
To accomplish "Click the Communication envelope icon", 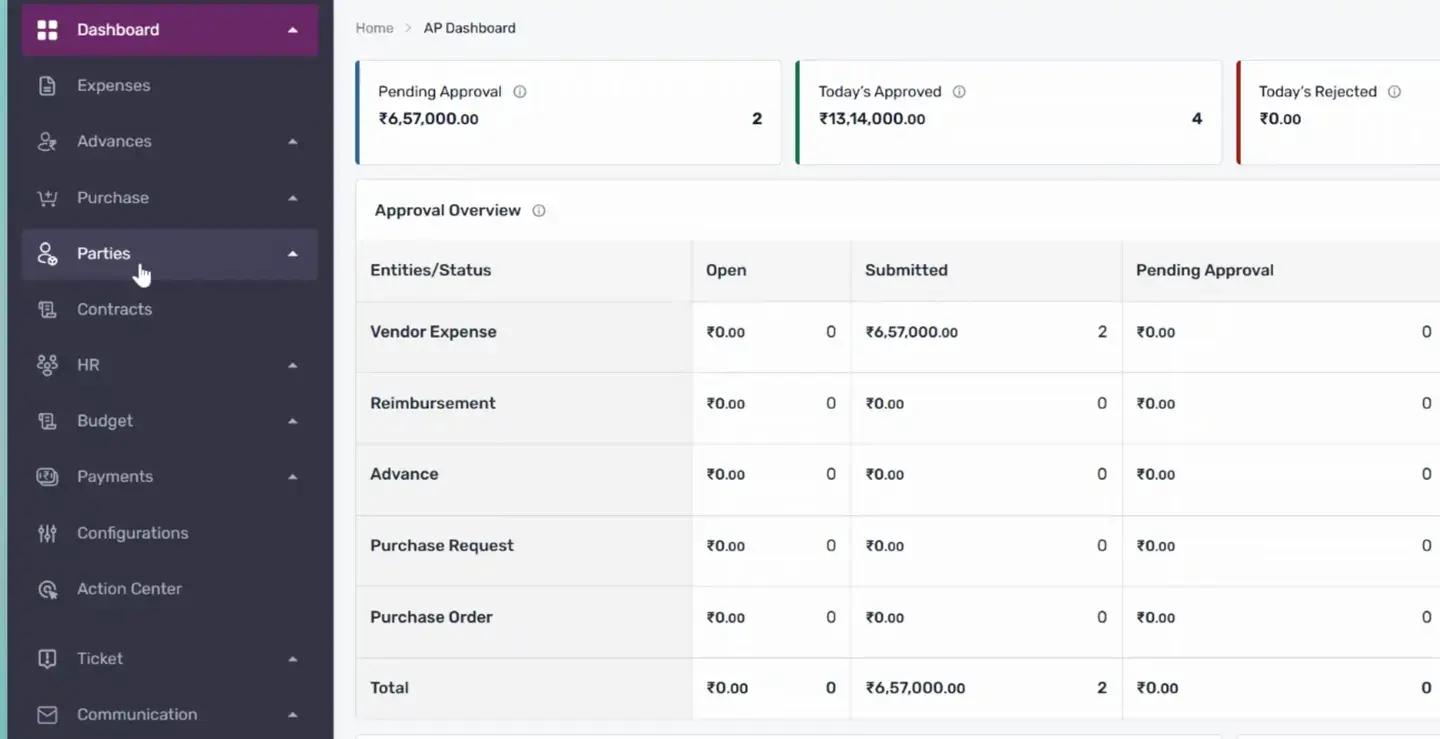I will click(47, 715).
